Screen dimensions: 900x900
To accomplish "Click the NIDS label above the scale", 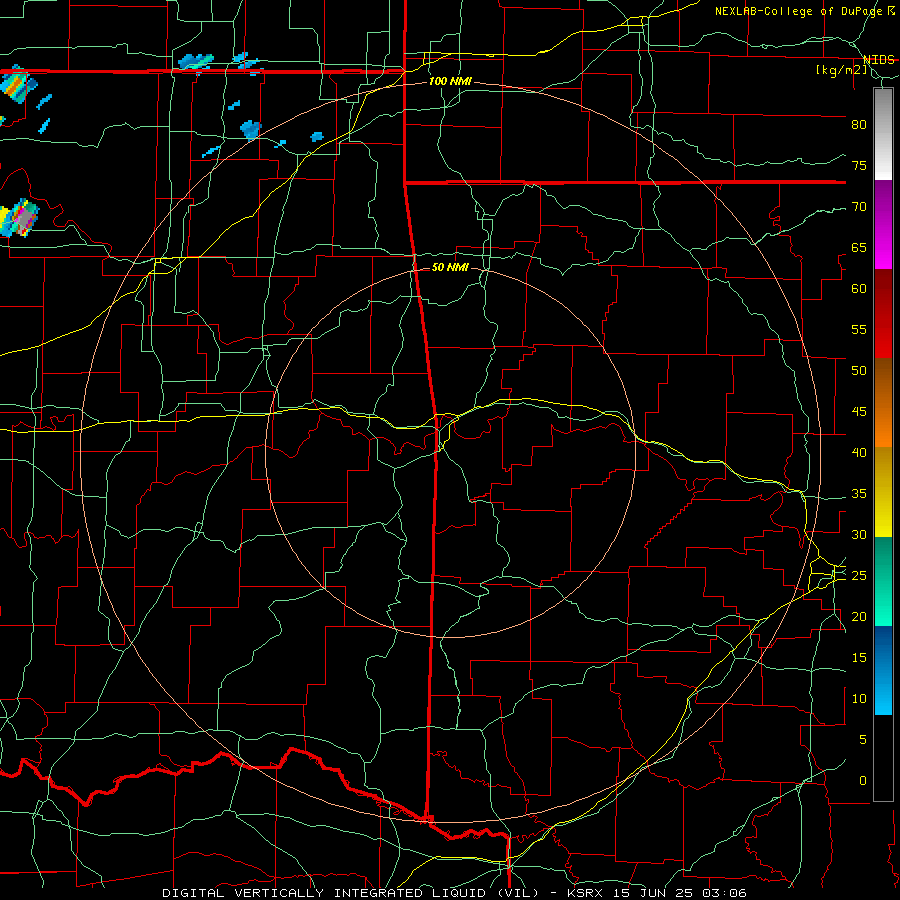I will [x=878, y=60].
